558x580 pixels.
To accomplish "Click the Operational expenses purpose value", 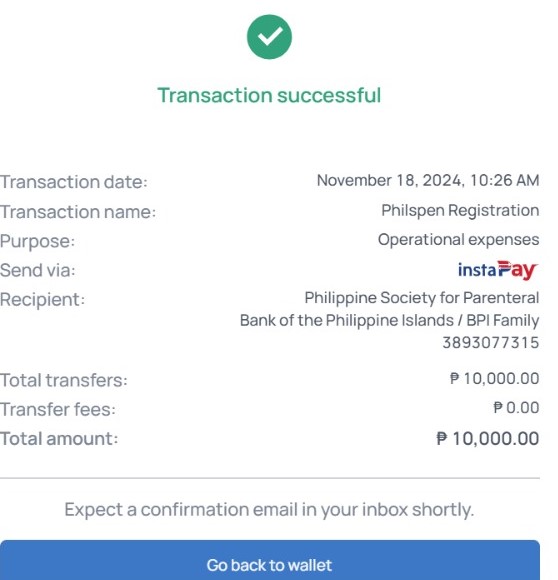I will 458,240.
